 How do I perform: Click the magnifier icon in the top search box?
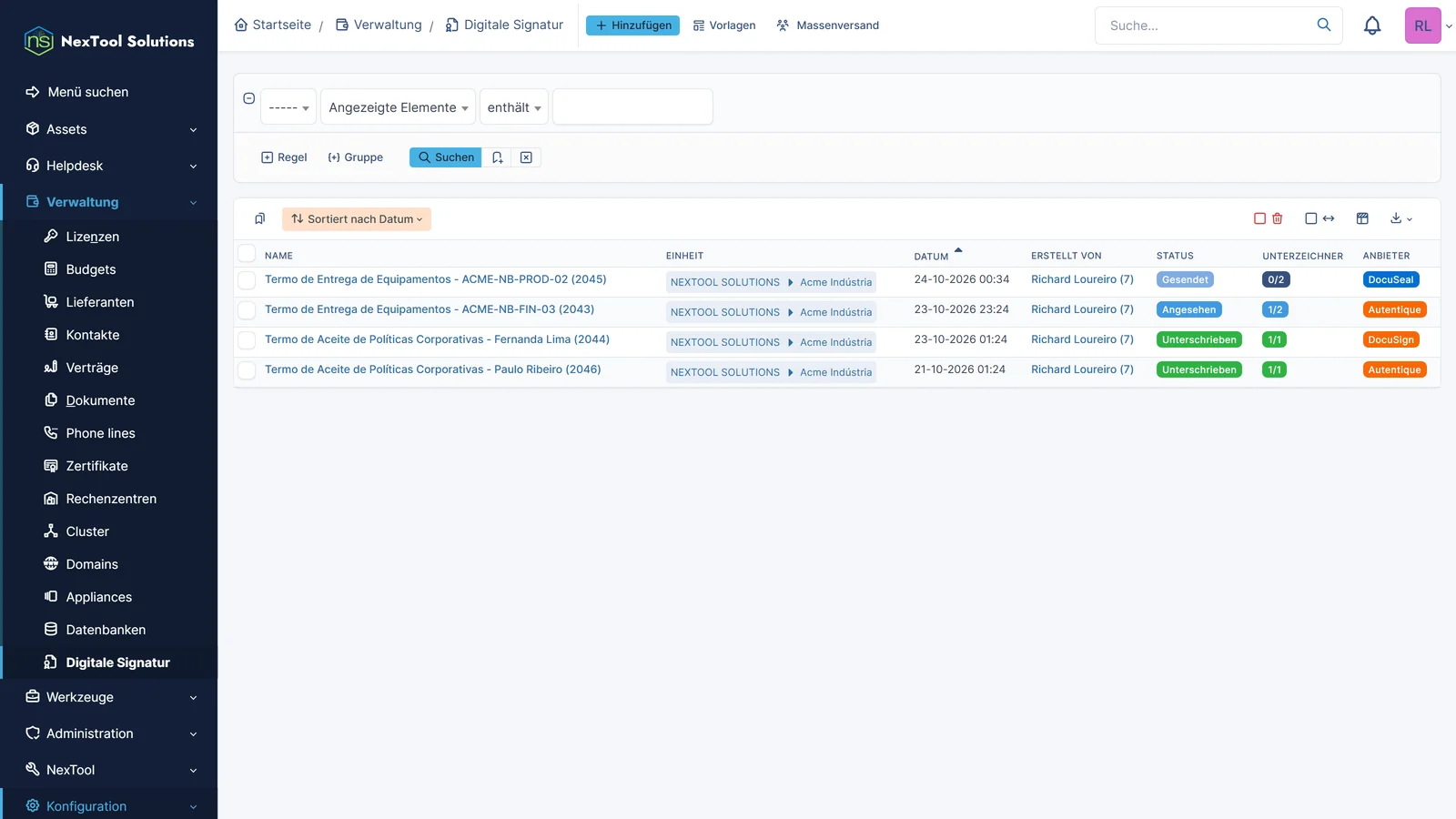[1324, 25]
